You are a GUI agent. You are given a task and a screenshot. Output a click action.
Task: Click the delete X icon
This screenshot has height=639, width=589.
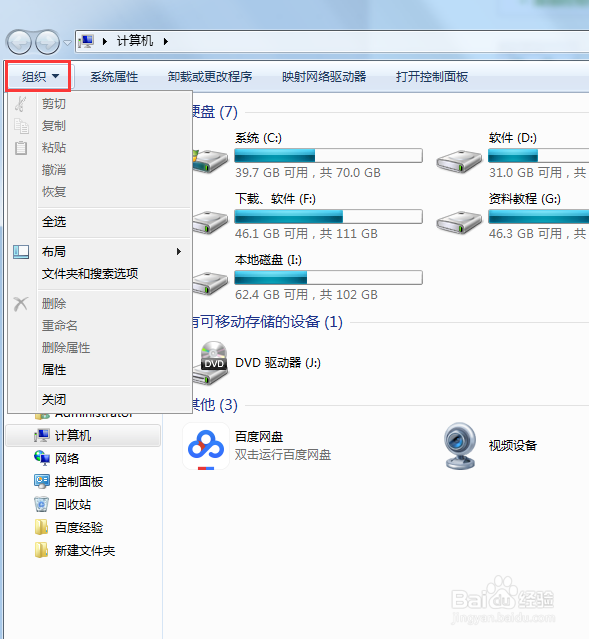click(x=21, y=304)
